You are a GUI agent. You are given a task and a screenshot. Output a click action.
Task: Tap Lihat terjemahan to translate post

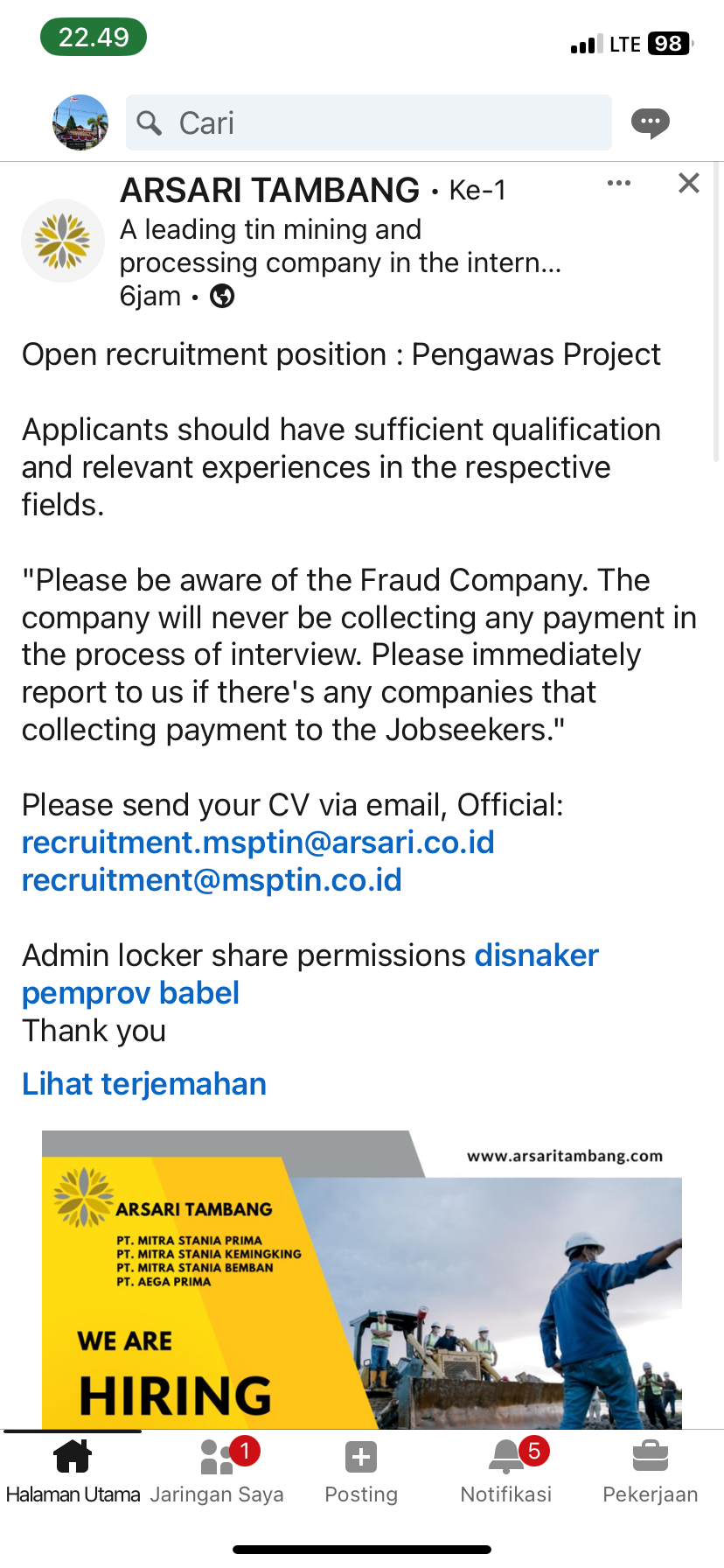tap(144, 1084)
